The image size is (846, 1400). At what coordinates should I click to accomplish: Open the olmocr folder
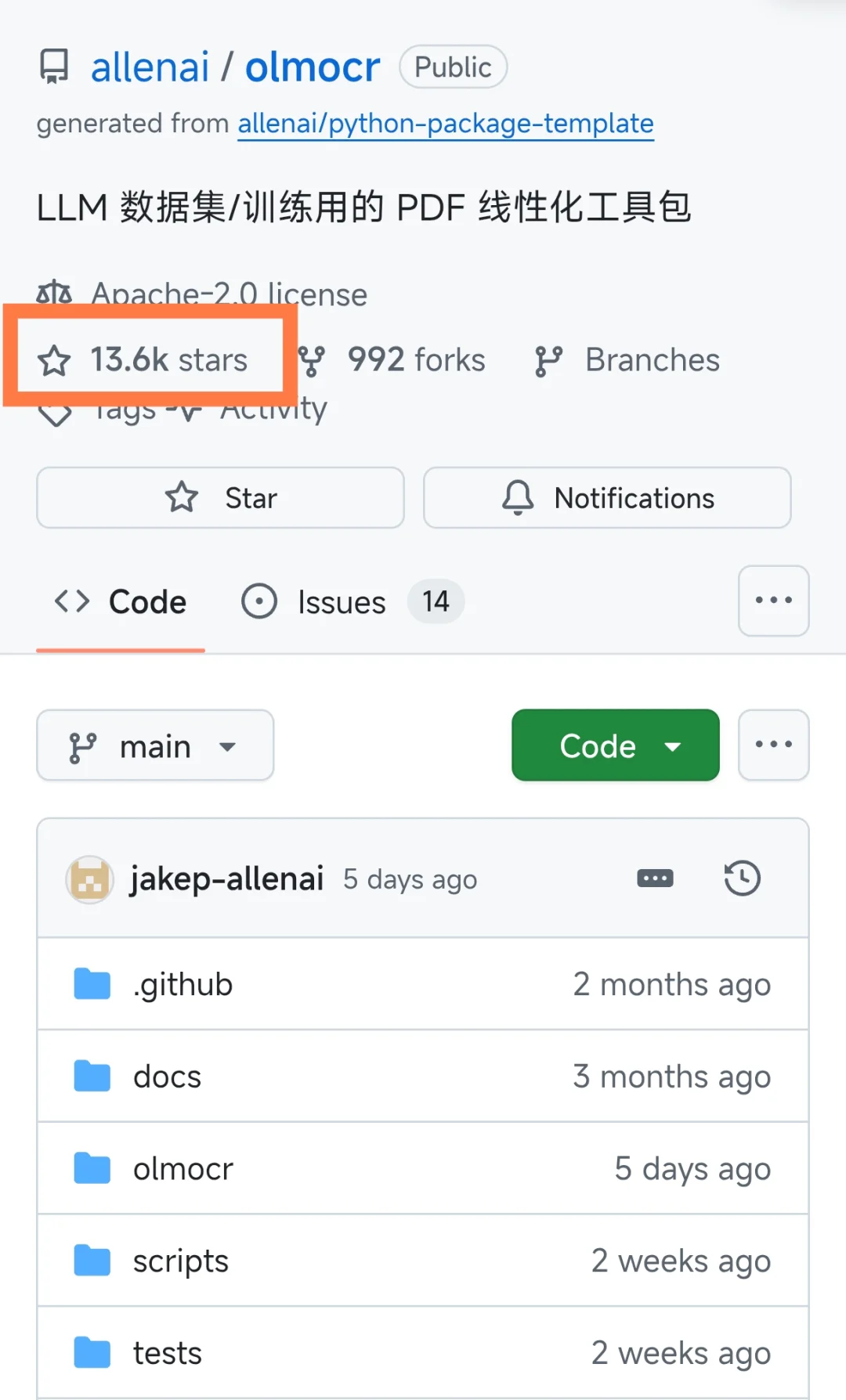click(183, 1169)
